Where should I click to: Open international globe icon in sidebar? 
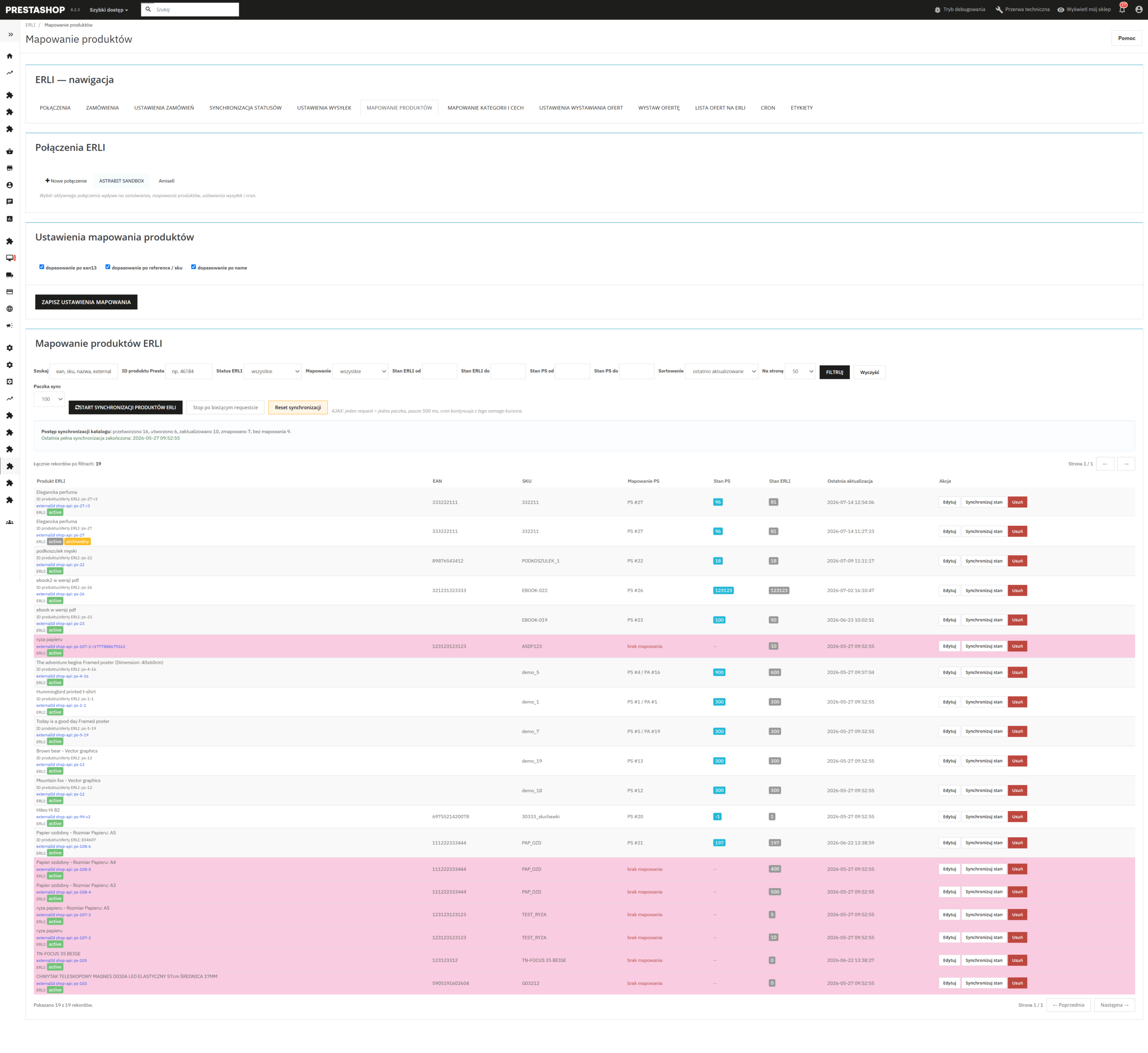10,309
